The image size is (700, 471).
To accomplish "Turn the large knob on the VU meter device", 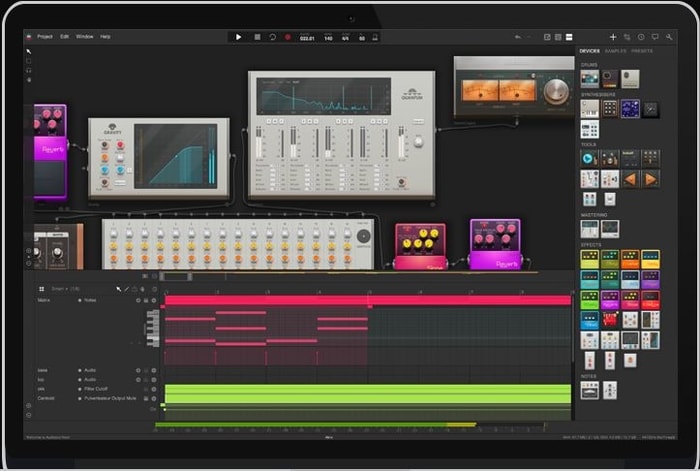I will tap(556, 92).
